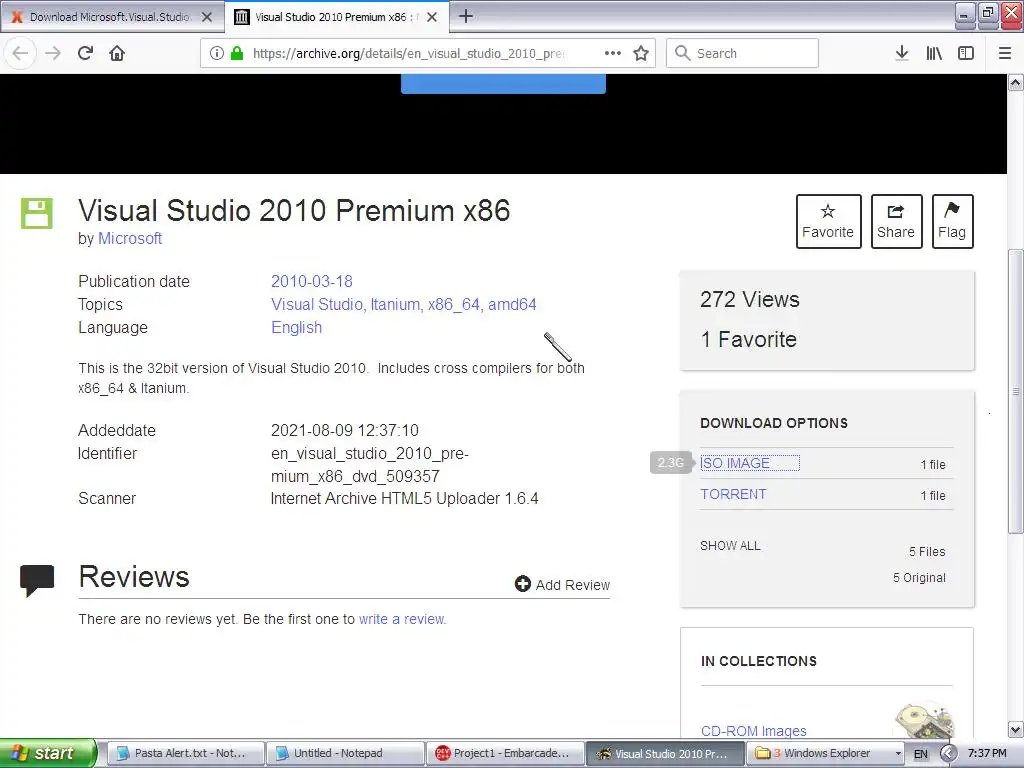This screenshot has height=768, width=1024.
Task: Follow the 'write a review' link
Action: (402, 619)
